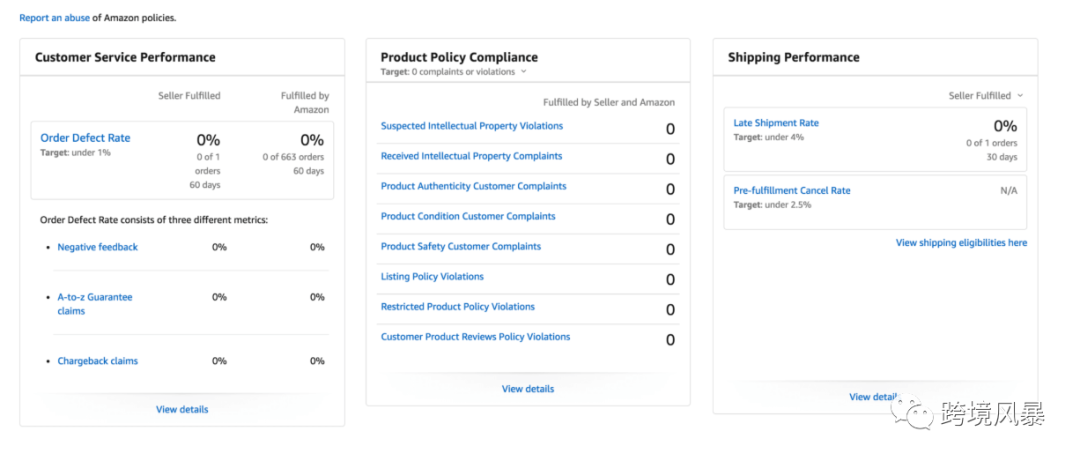1080x461 pixels.
Task: View details of Customer Service Performance
Action: pos(182,409)
